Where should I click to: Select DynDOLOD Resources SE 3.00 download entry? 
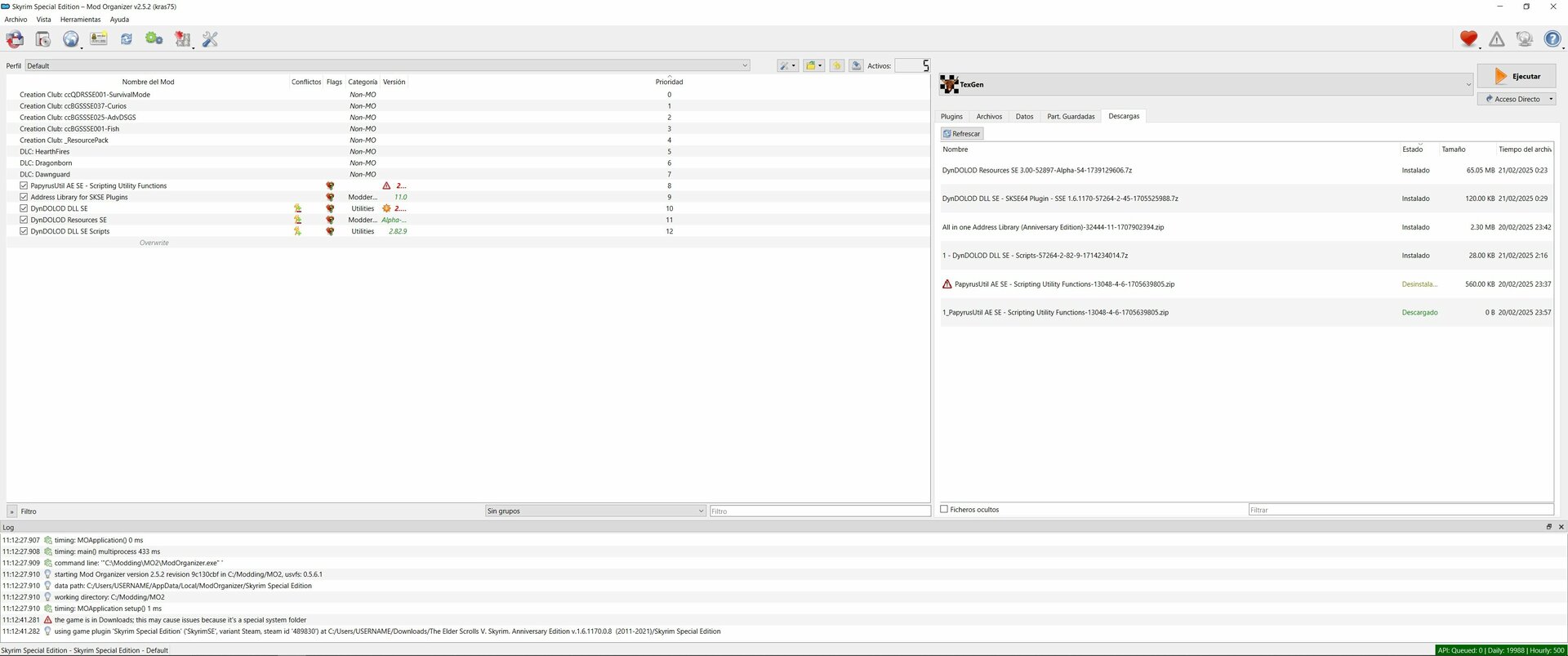click(x=1246, y=170)
